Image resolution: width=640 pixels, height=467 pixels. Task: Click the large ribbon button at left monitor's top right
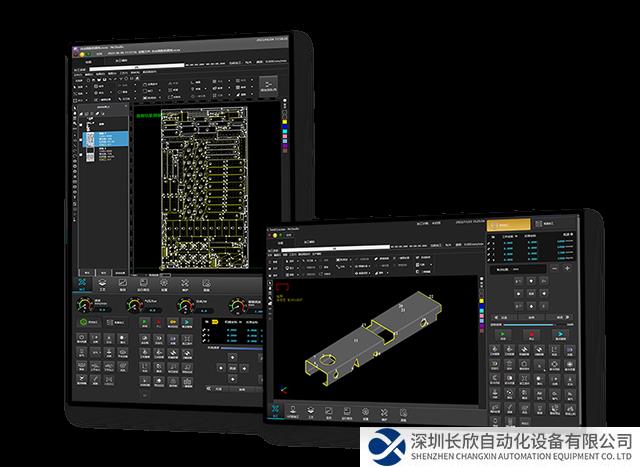(x=269, y=84)
